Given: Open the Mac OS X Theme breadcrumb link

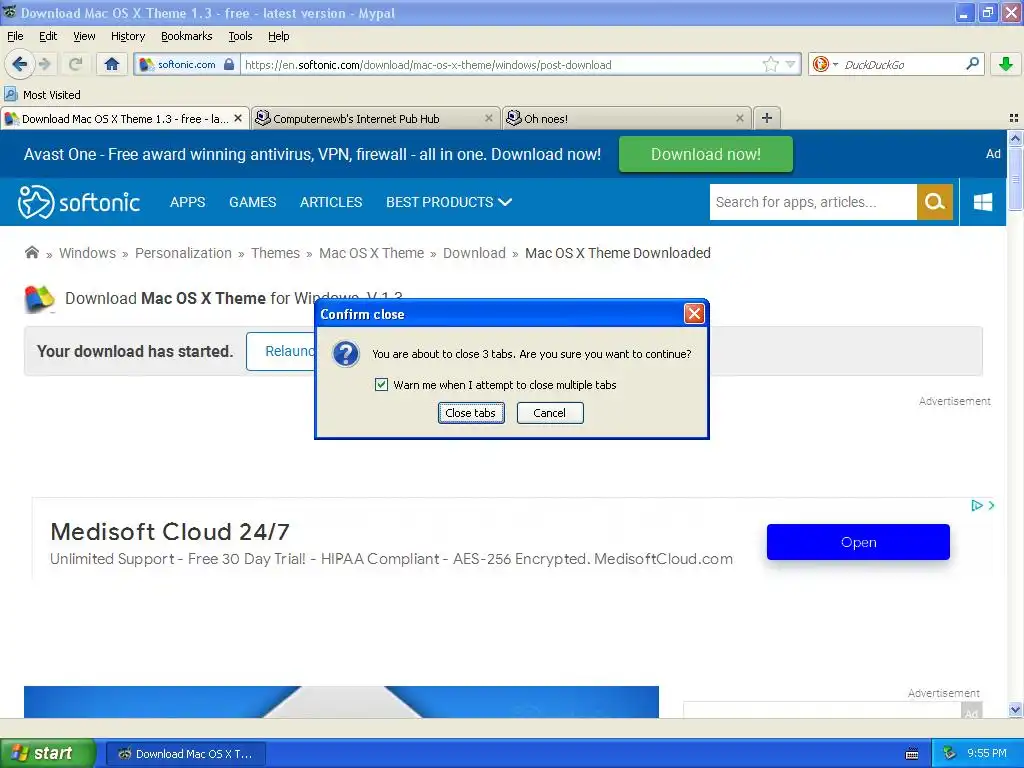Looking at the screenshot, I should click(371, 253).
